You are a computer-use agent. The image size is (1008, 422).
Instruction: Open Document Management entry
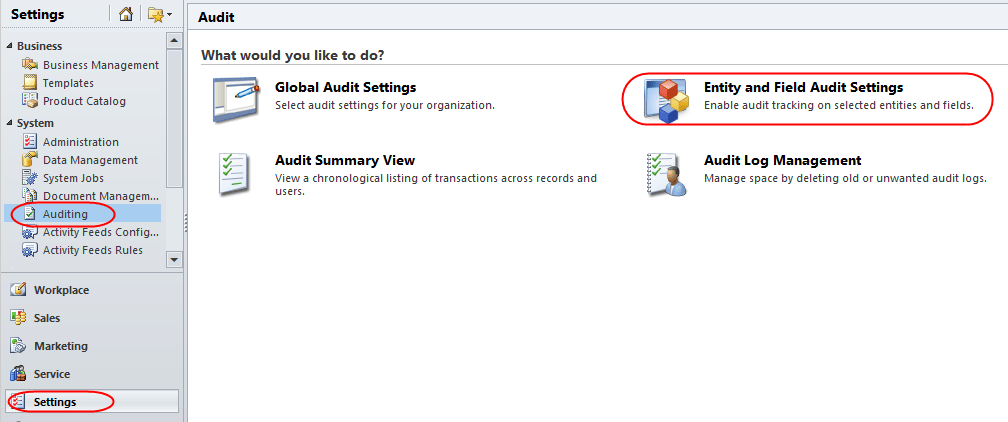(101, 196)
